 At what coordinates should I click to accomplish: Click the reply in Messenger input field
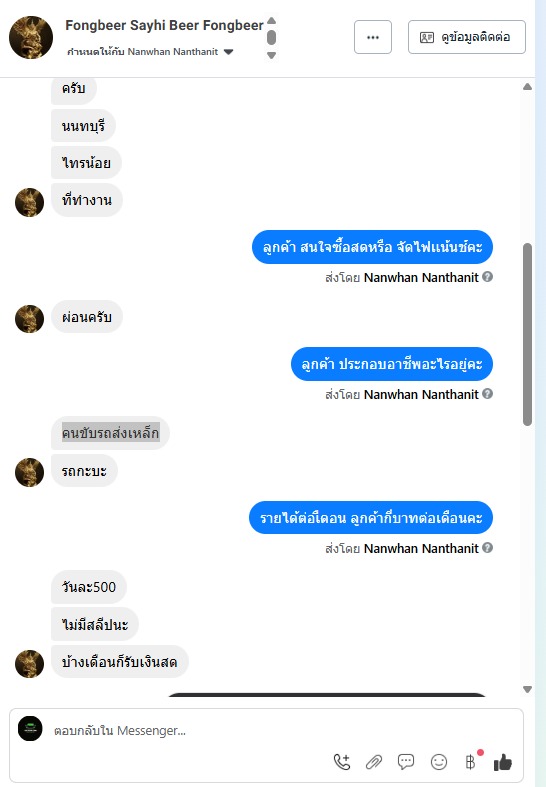point(281,730)
